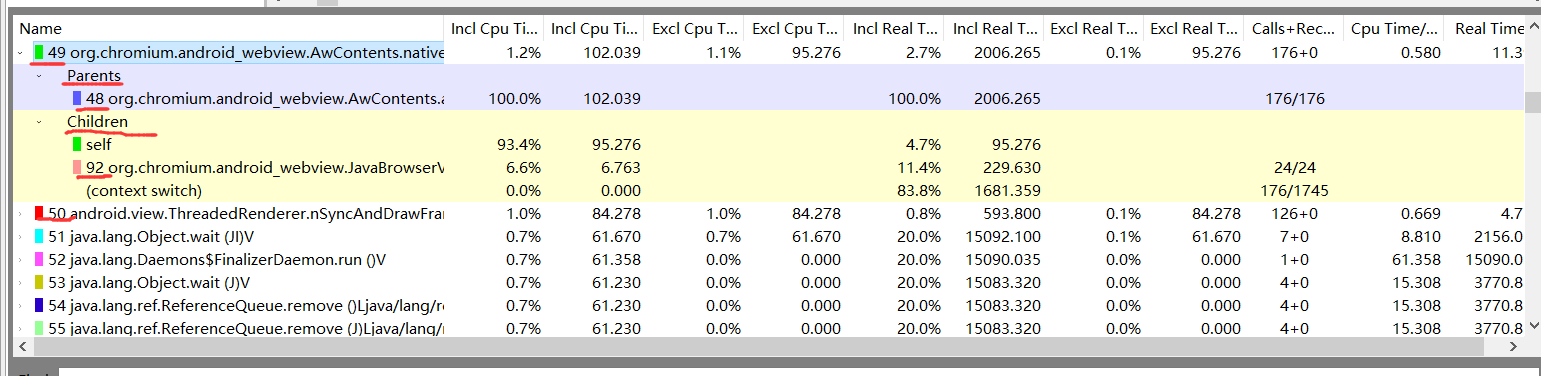
Task: Click horizontal scrollbar left arrow
Action: (x=22, y=346)
